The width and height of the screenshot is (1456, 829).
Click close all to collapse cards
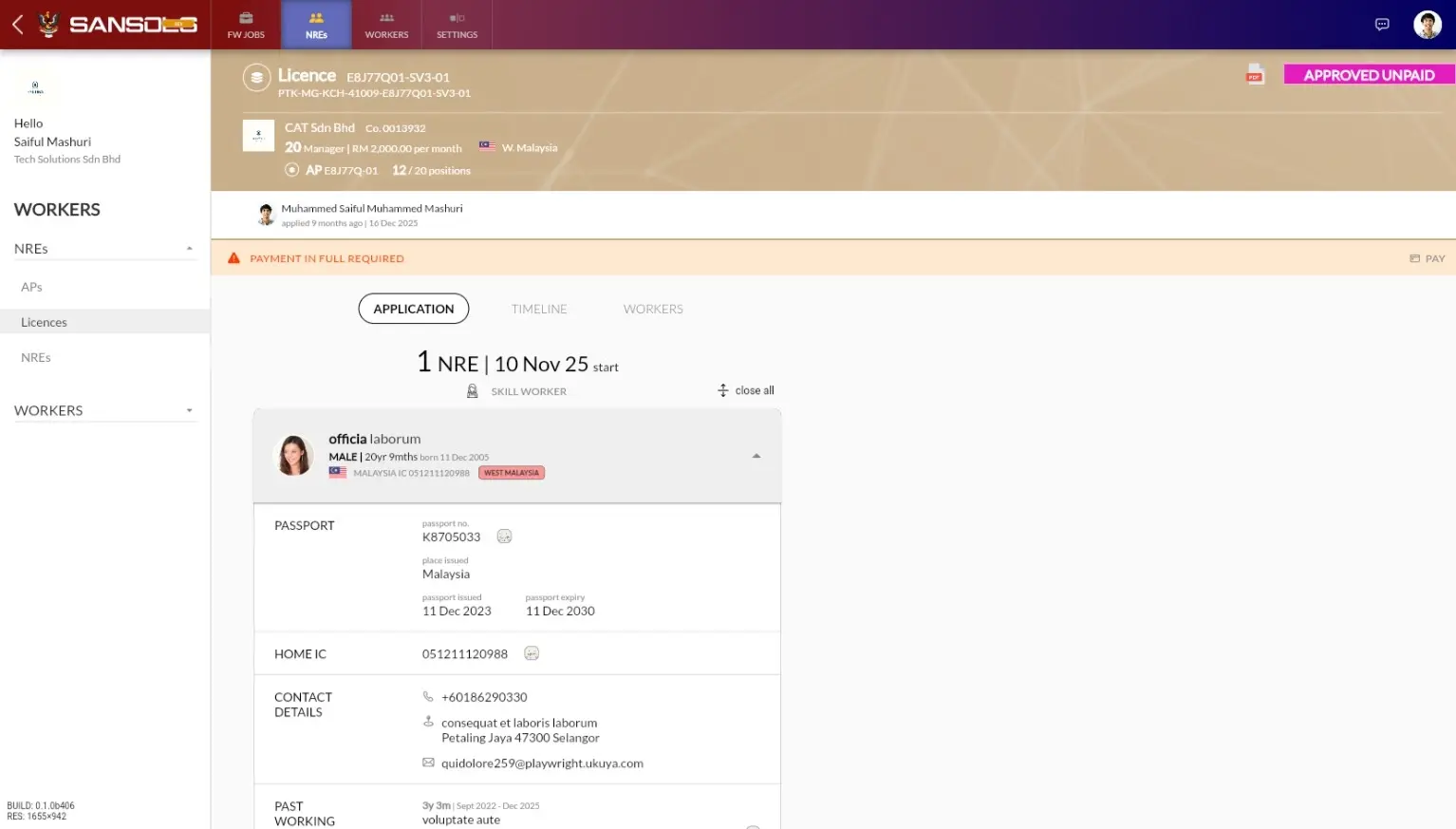tap(745, 390)
